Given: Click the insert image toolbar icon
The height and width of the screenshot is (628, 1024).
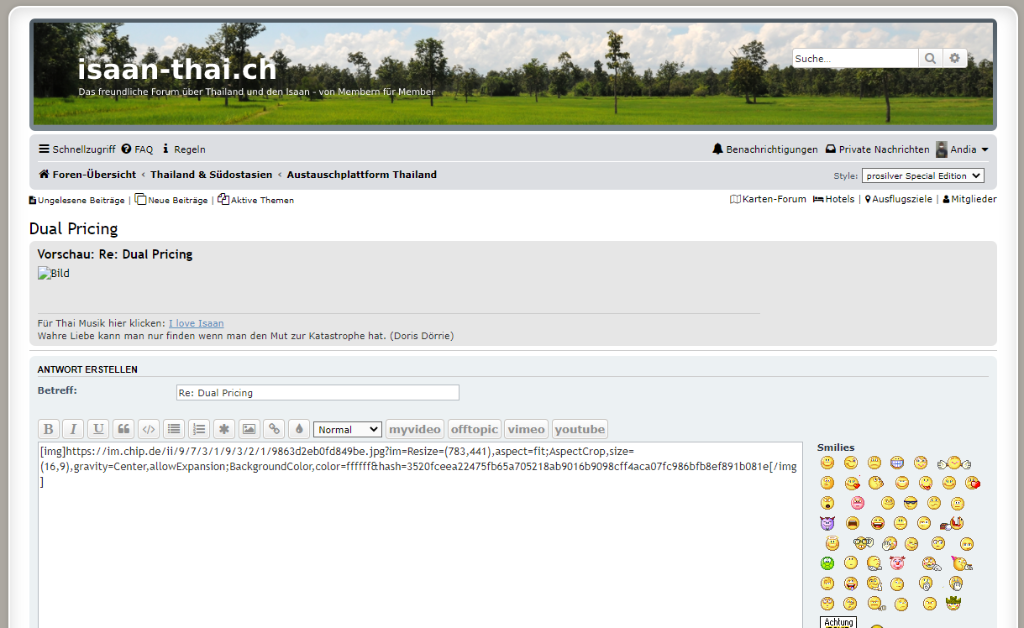Looking at the screenshot, I should (249, 429).
